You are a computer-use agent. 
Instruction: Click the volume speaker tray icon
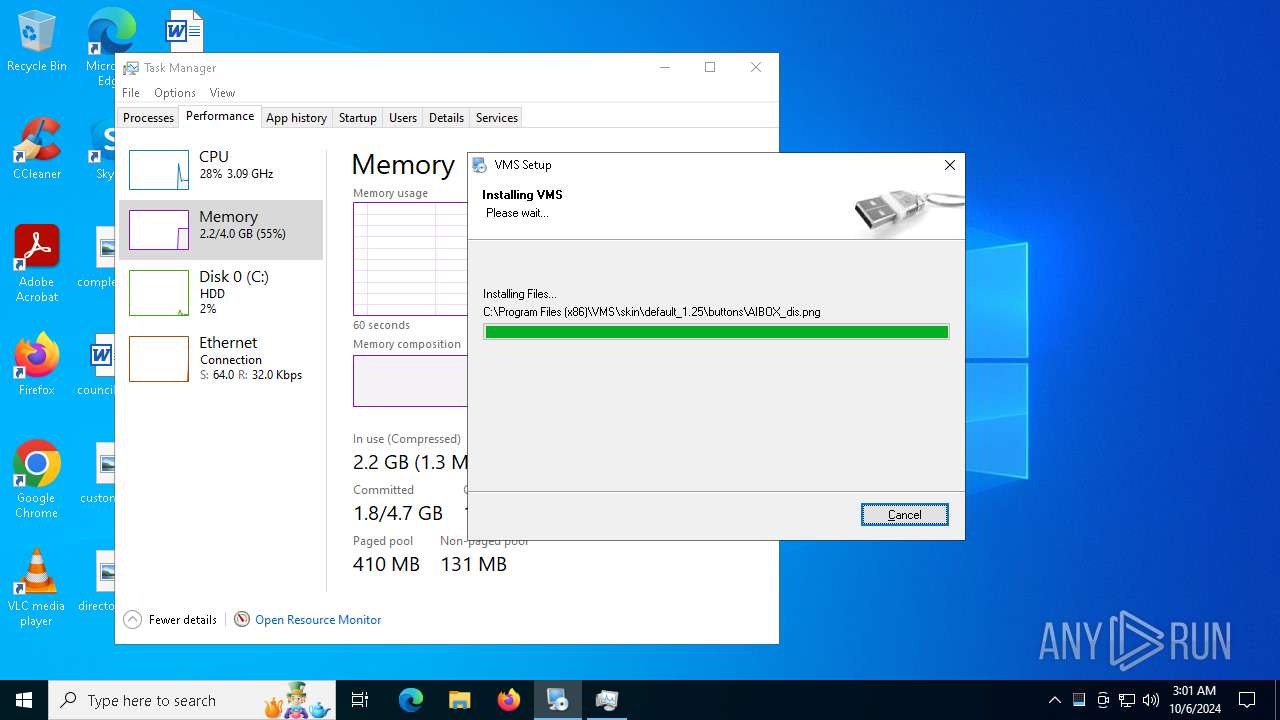click(x=1151, y=700)
